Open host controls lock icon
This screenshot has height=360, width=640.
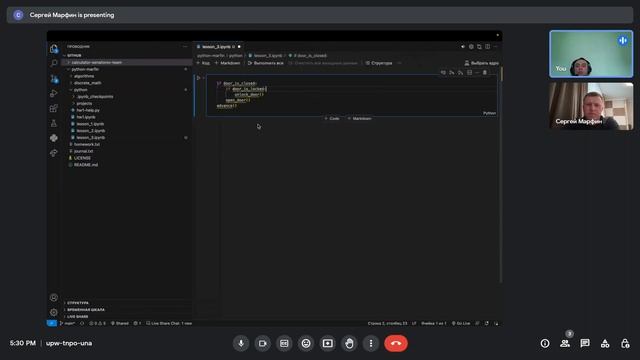click(625, 343)
